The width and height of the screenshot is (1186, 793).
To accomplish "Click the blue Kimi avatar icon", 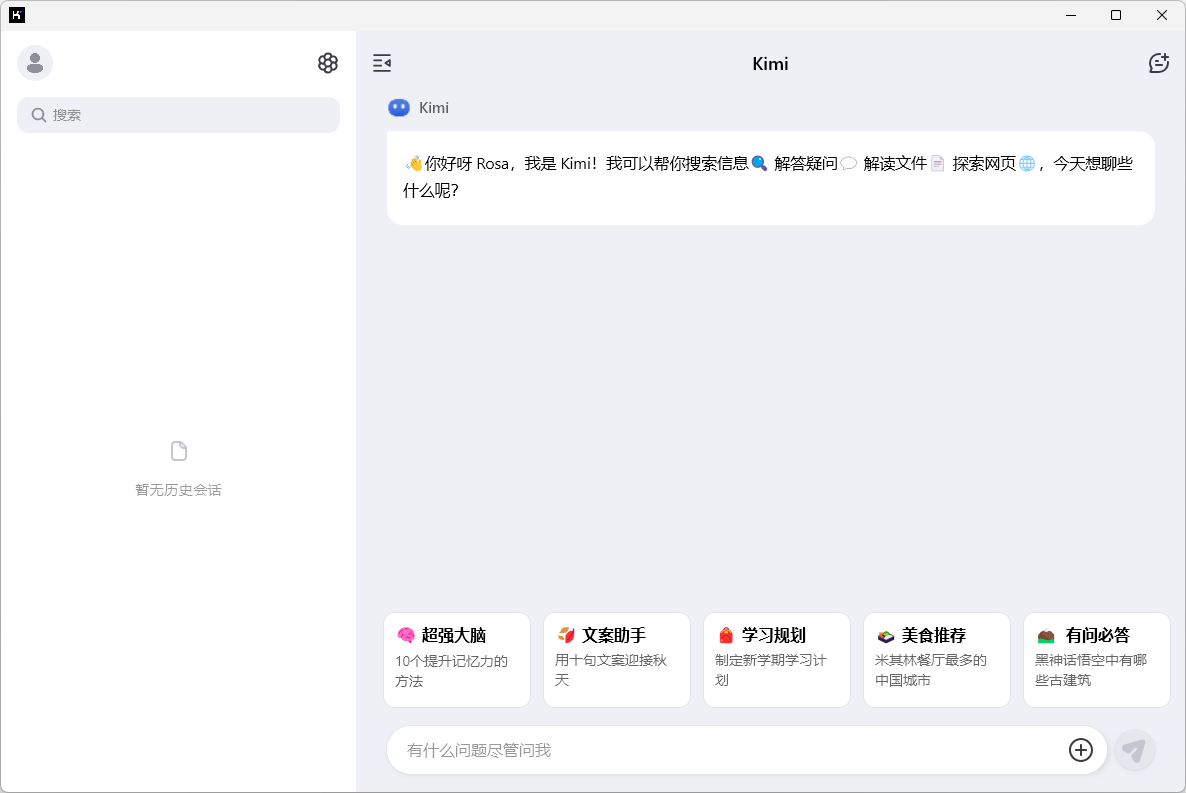I will coord(399,107).
